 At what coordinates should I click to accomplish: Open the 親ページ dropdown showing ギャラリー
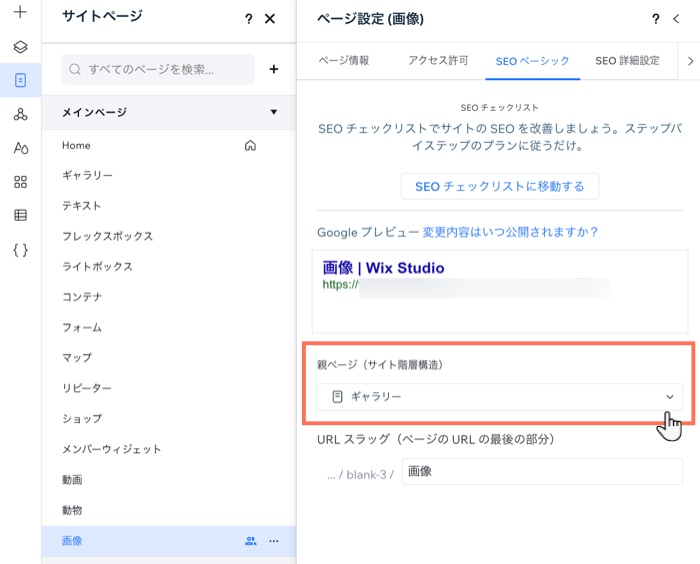500,397
